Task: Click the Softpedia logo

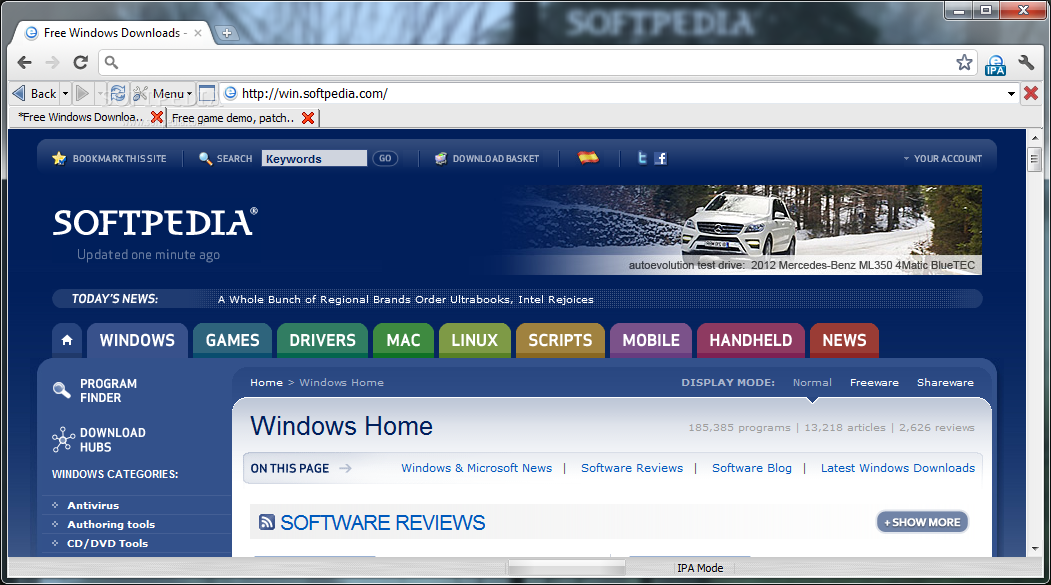Action: tap(156, 222)
